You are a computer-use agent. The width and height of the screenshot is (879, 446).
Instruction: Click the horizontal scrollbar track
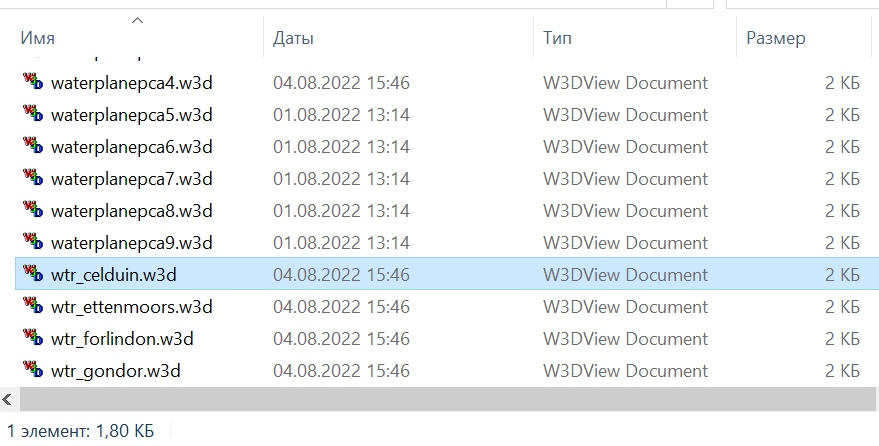point(446,399)
